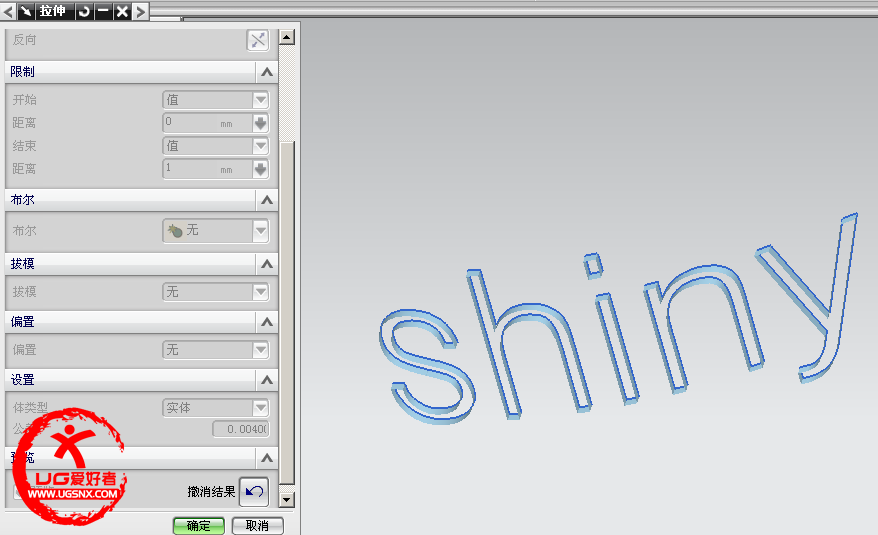Screen dimensions: 878x535
Task: Click the undo result (撤消结果) icon button
Action: click(x=254, y=492)
